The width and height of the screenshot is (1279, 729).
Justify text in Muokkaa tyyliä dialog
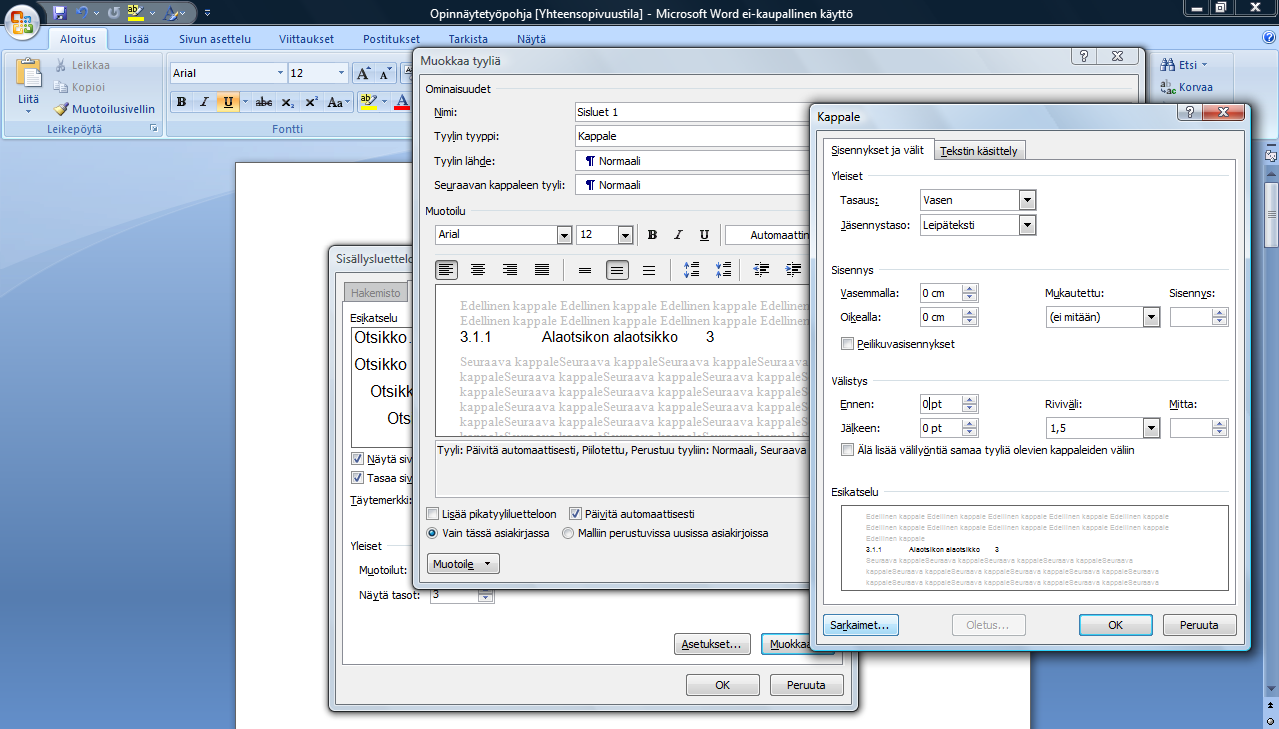coord(542,270)
